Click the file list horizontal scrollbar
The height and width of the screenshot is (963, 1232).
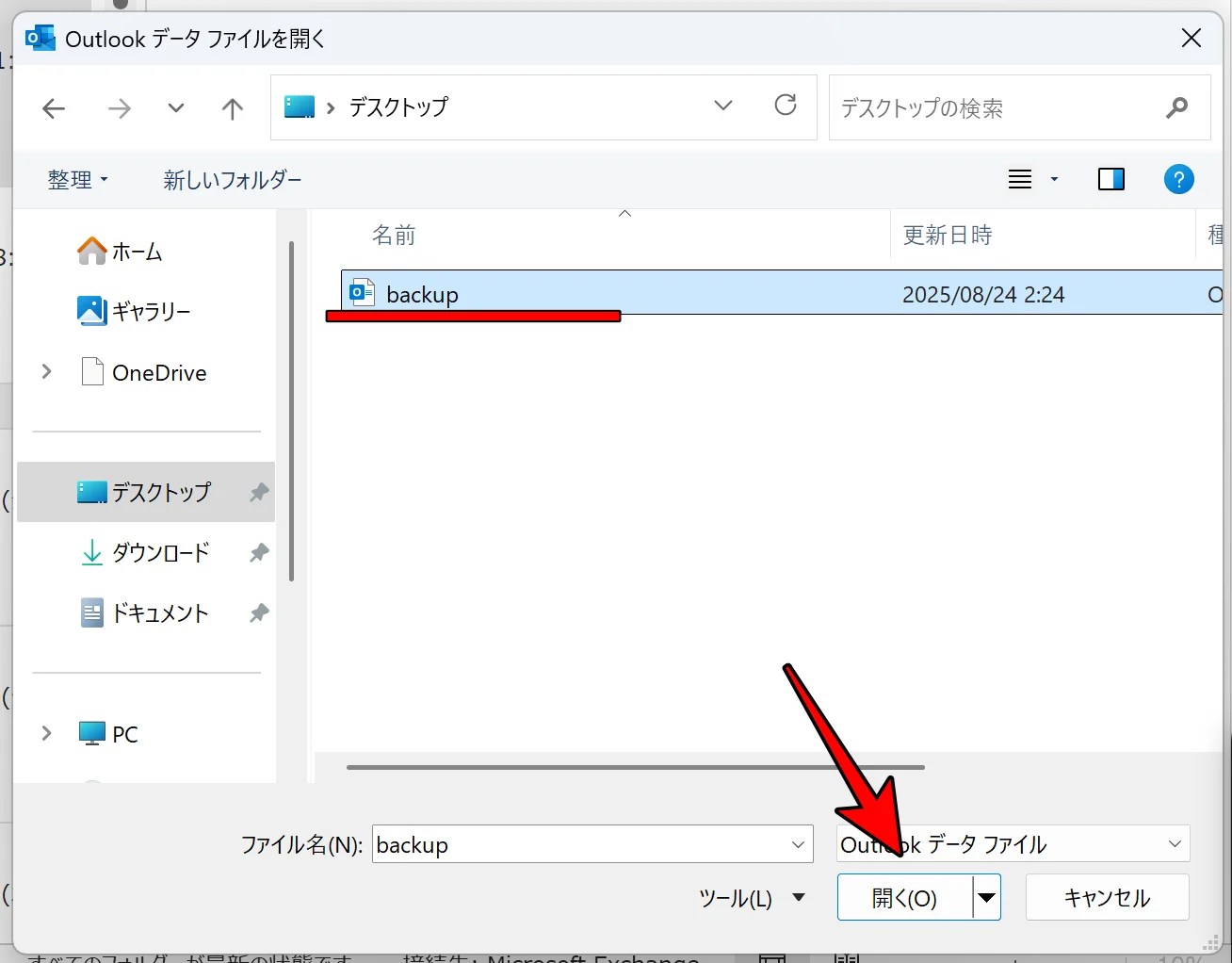click(636, 767)
